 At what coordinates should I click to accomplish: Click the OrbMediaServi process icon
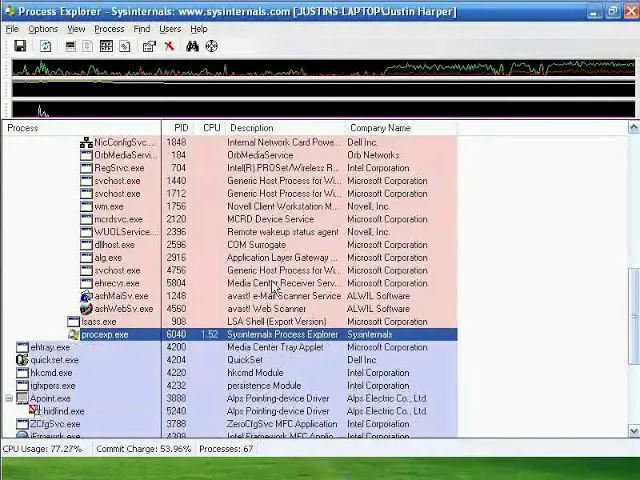point(86,155)
